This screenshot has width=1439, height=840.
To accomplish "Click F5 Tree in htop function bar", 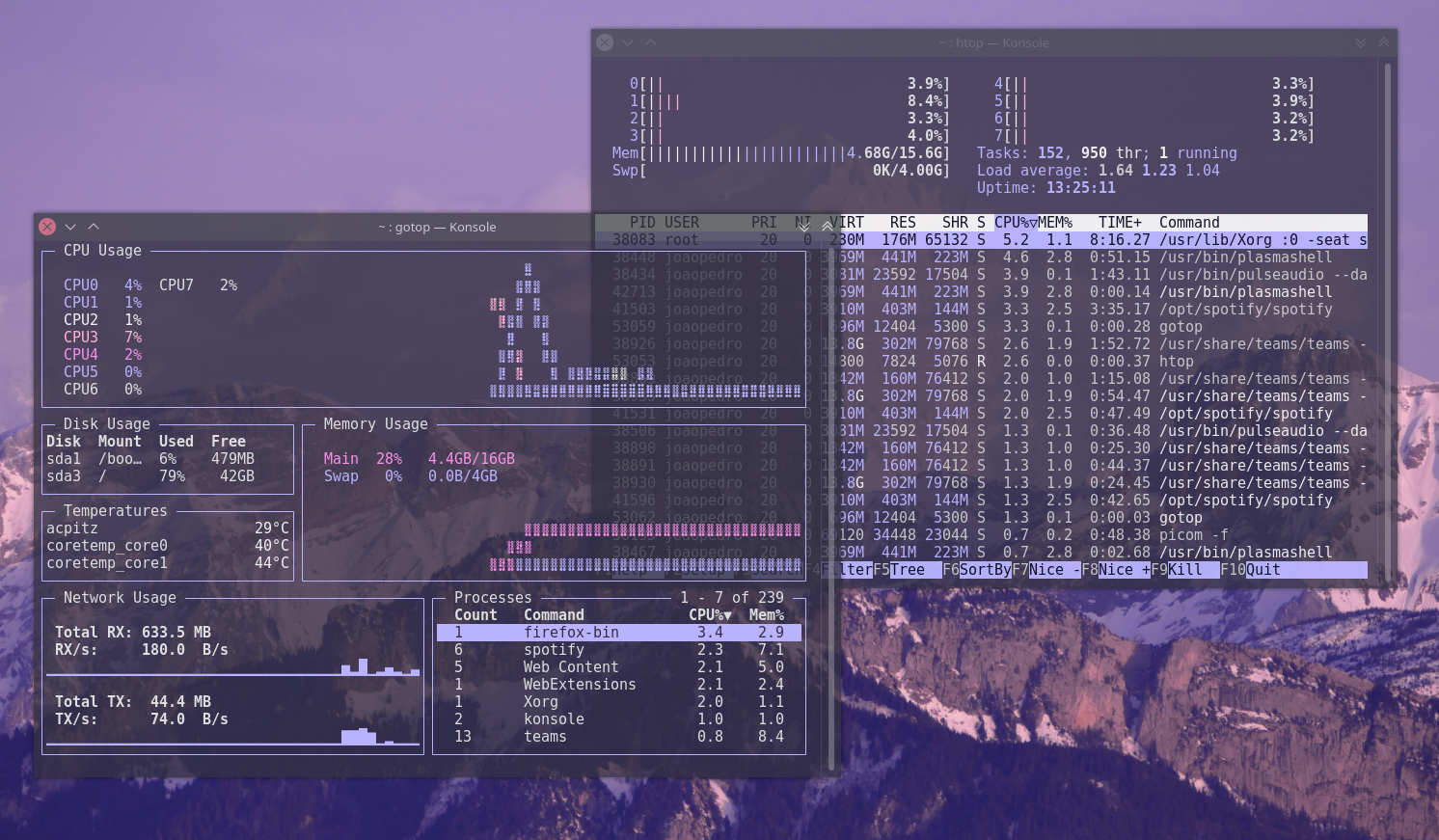I will (907, 570).
